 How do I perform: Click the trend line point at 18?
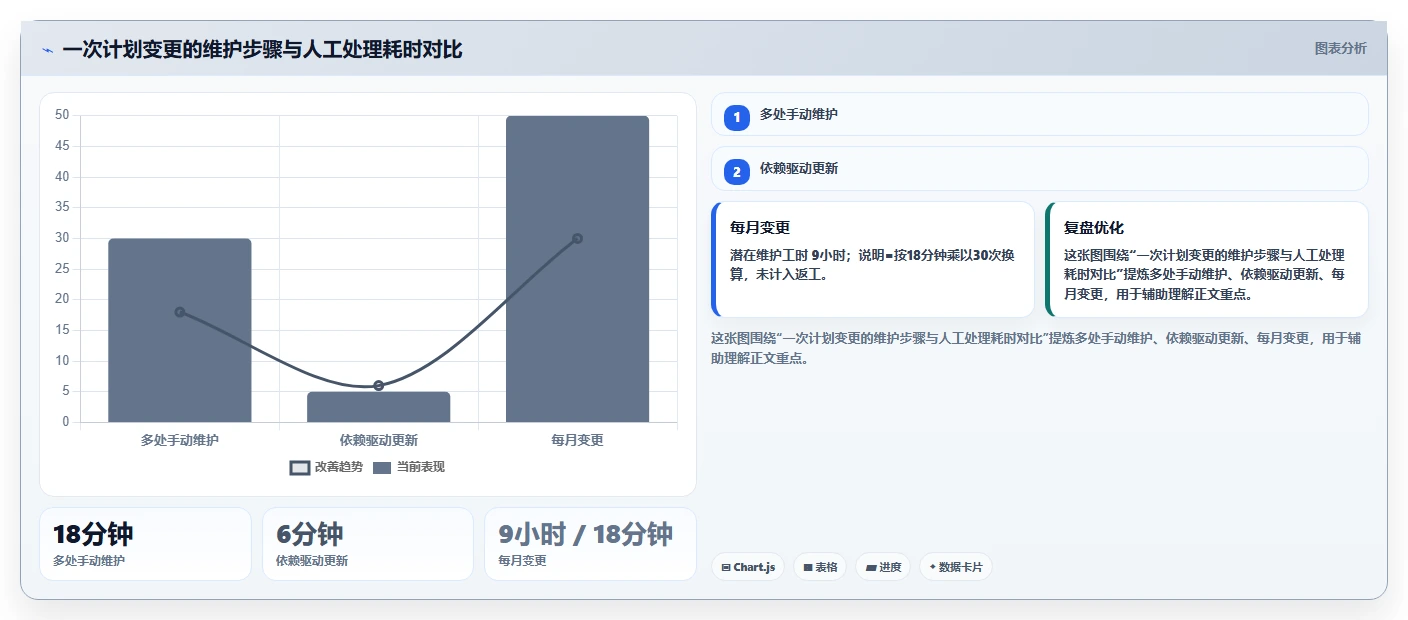click(x=180, y=312)
